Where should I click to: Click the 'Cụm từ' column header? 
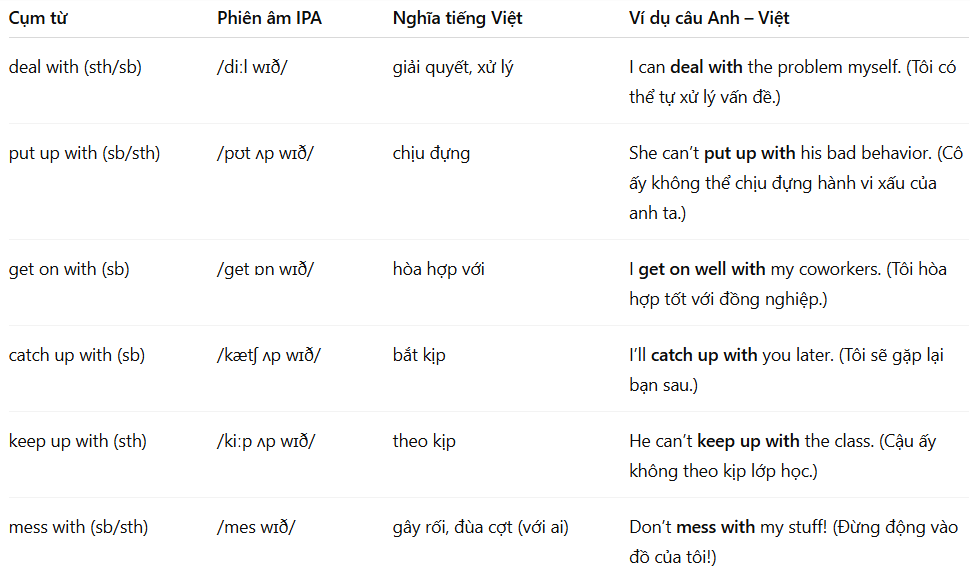[38, 18]
